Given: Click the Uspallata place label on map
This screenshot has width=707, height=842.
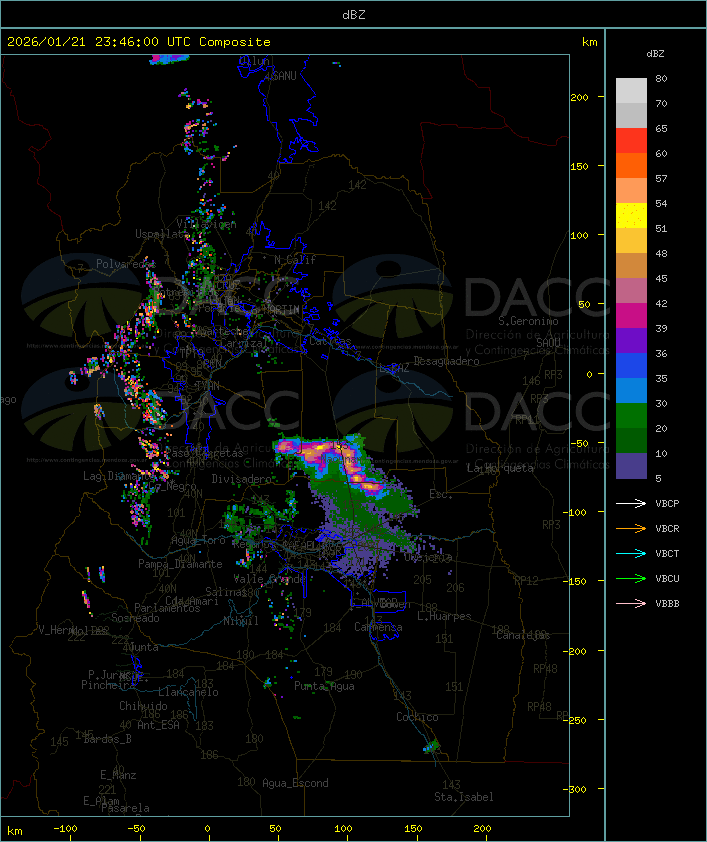Looking at the screenshot, I should point(162,234).
